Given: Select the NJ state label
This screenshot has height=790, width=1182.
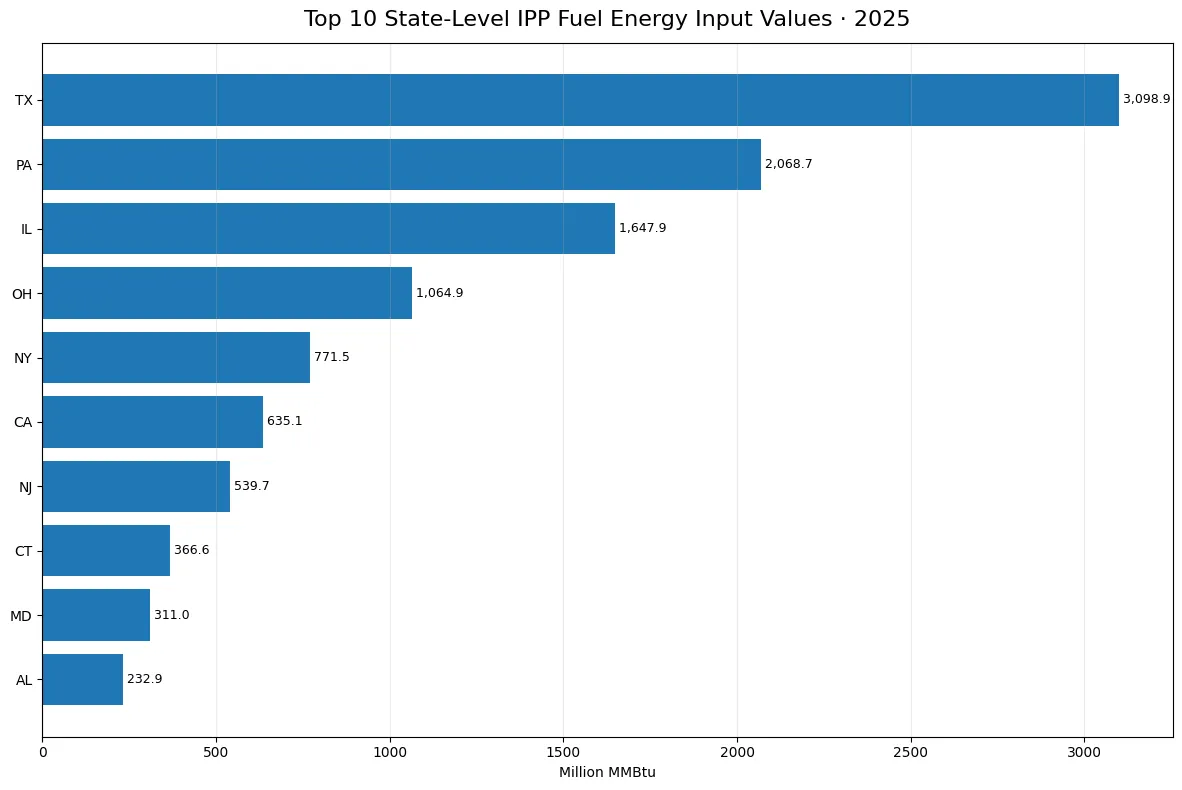Looking at the screenshot, I should point(26,487).
